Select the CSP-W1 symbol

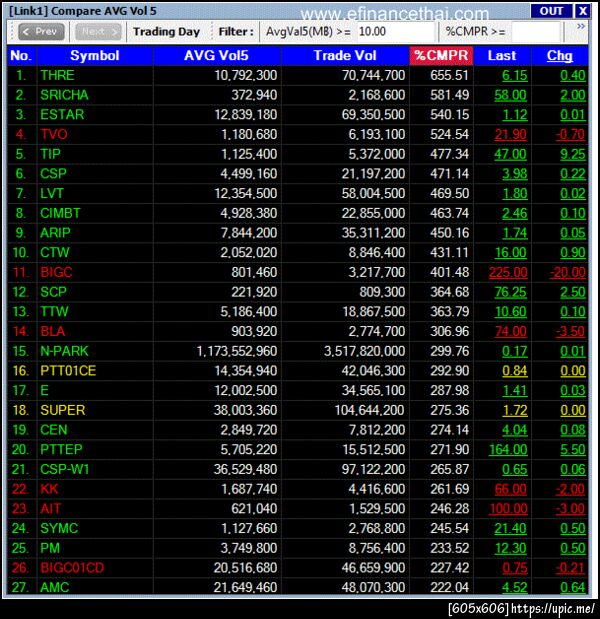click(x=65, y=469)
